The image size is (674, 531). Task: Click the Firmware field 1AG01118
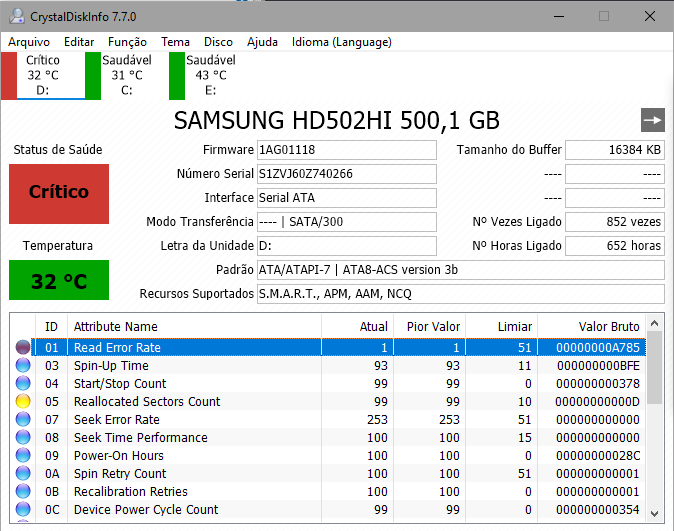click(x=347, y=150)
